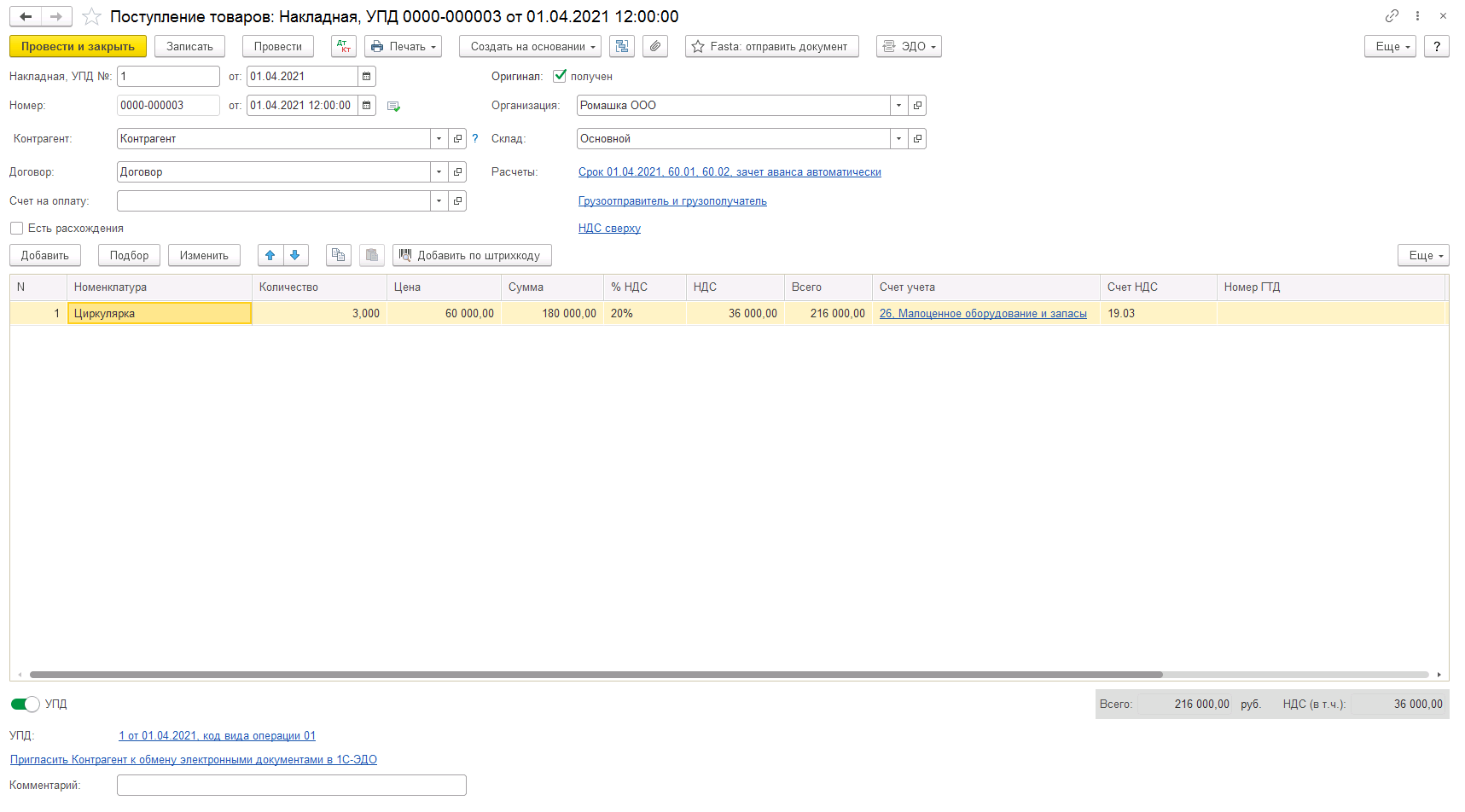This screenshot has width=1465, height=812.
Task: Open calendar for document date 01.04.2021 12:00:00
Action: pos(366,105)
